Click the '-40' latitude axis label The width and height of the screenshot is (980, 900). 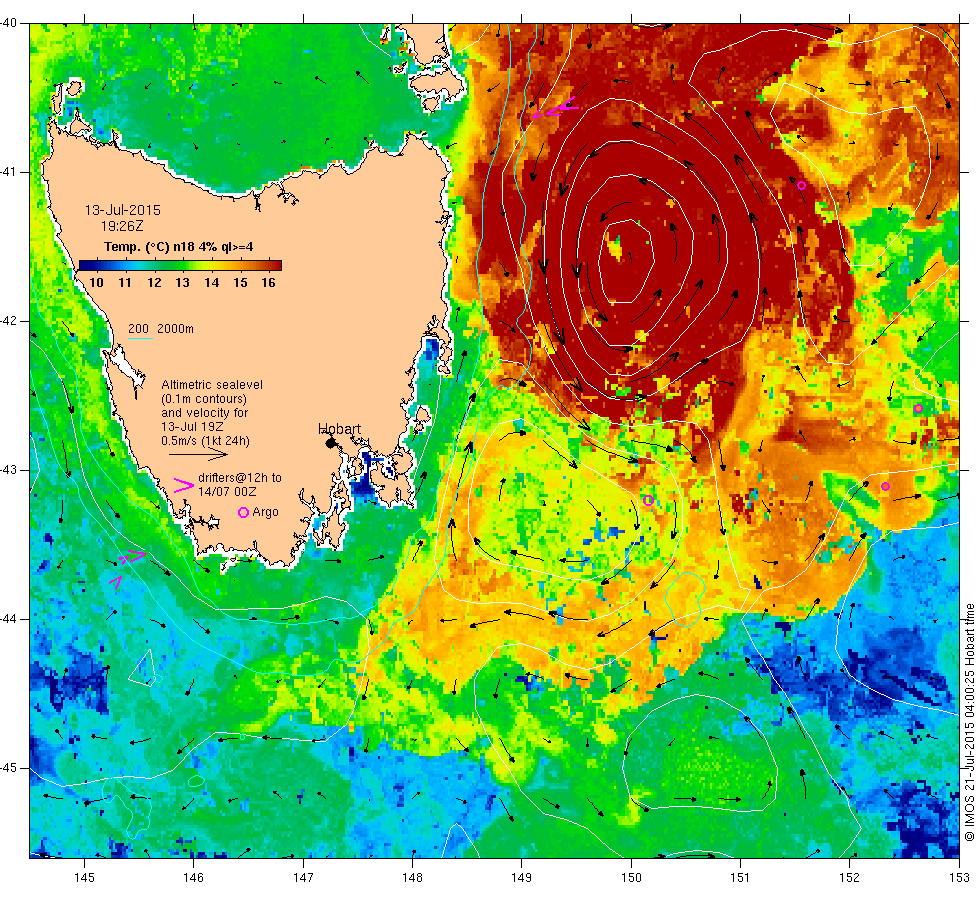coord(9,23)
